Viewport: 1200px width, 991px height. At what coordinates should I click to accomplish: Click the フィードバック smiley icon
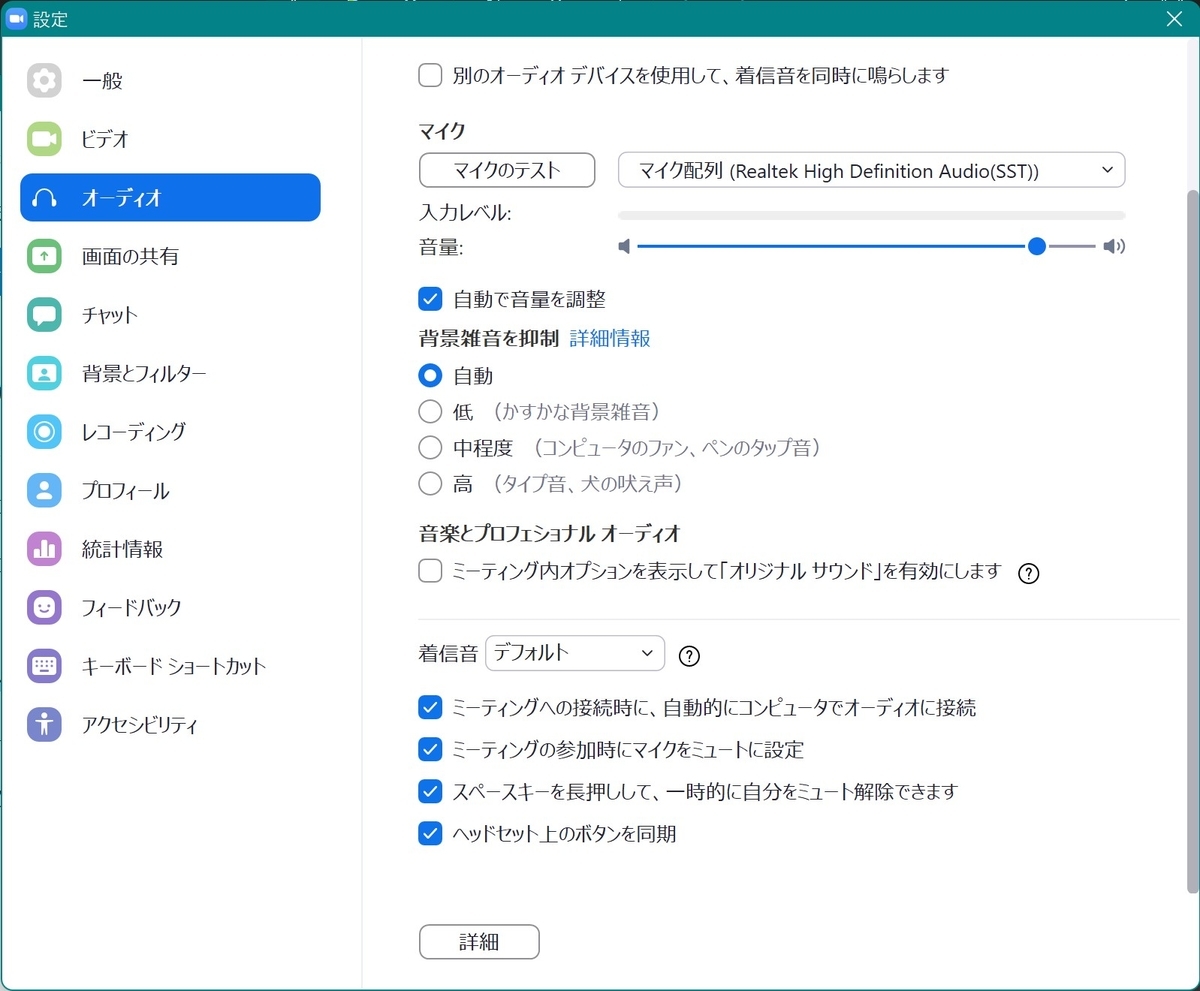coord(46,607)
